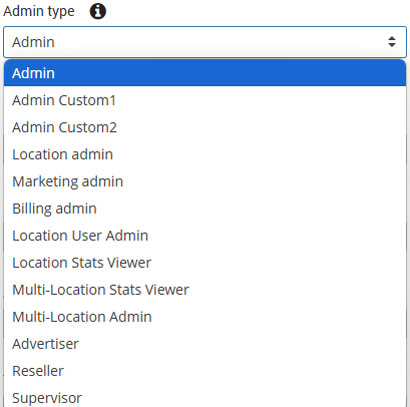410x407 pixels.
Task: Pick Billing admin from dropdown
Action: 205,208
